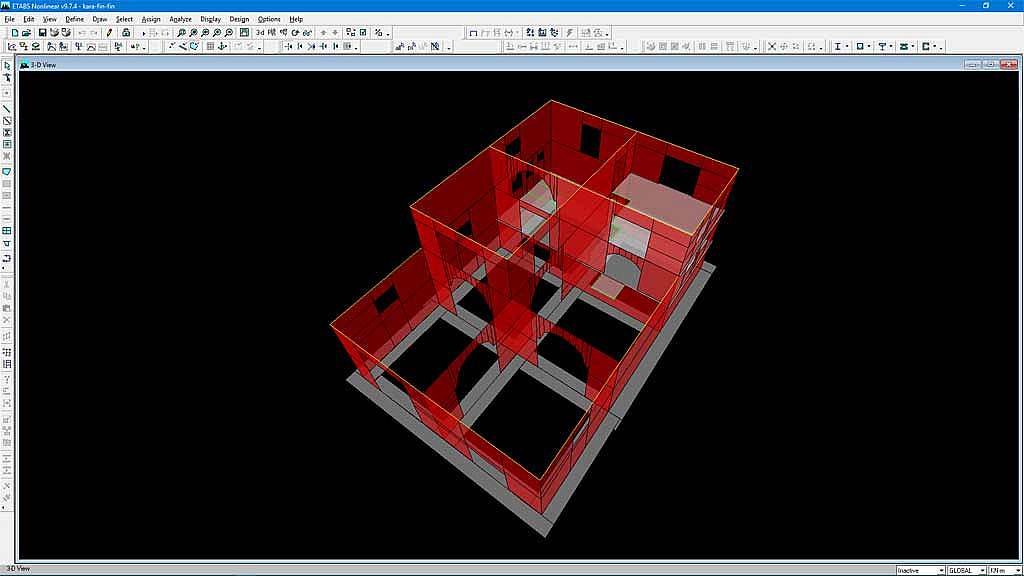Click the Refresh Window pencil icon

(110, 32)
